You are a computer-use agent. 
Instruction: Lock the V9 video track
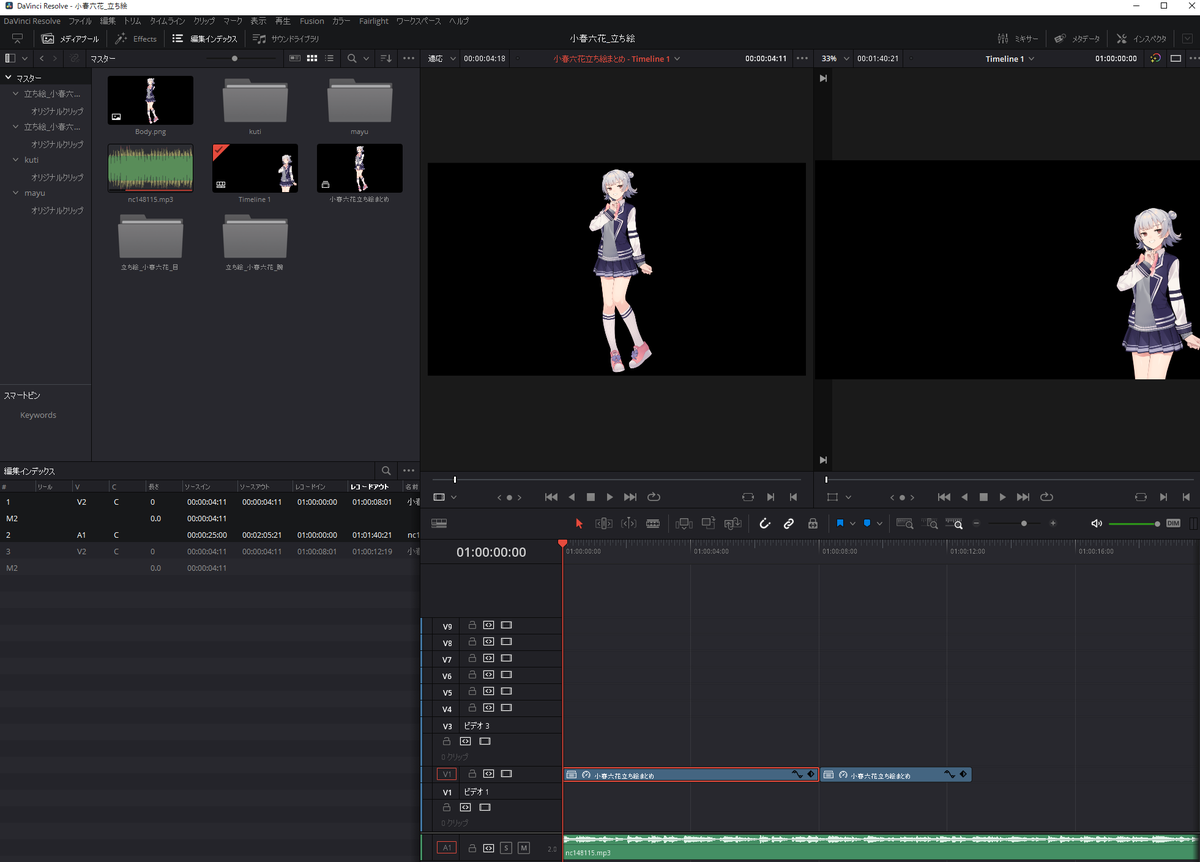click(472, 626)
